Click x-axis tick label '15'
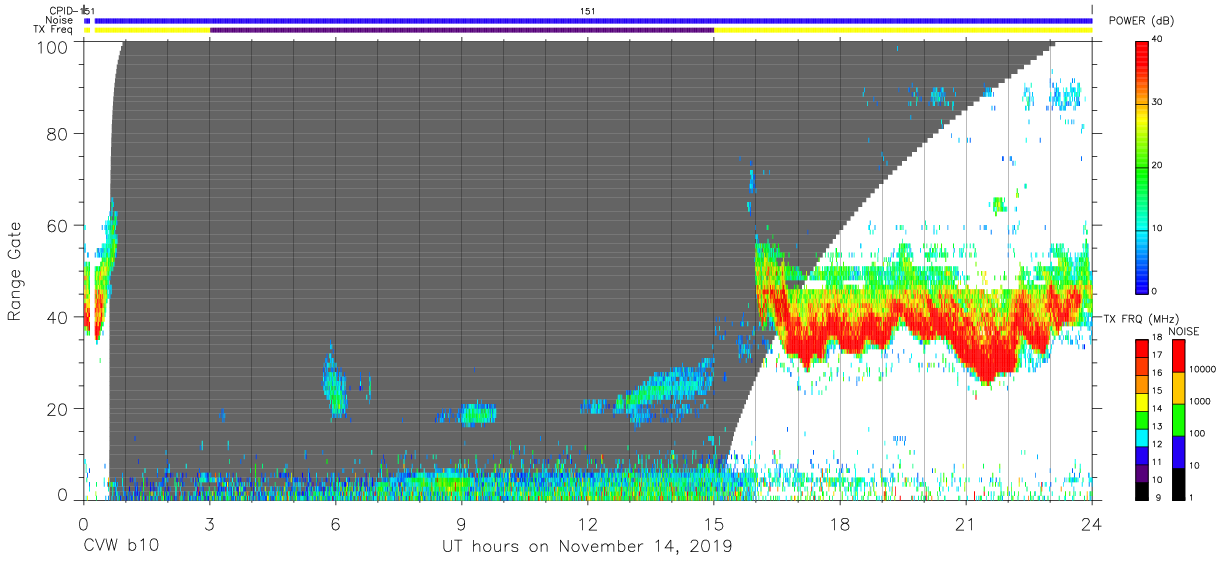This screenshot has height=567, width=1228. coord(714,524)
